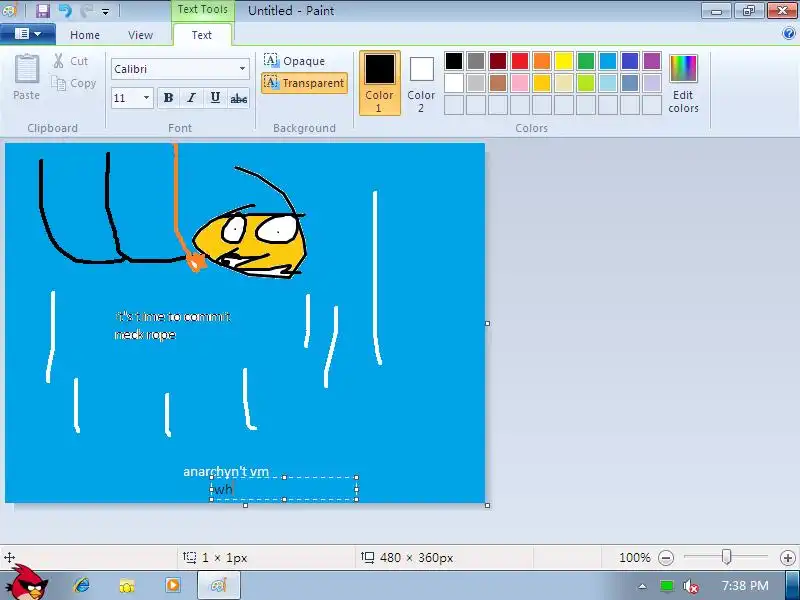The image size is (800, 600).
Task: Undo the last action via toolbar arrow
Action: click(65, 10)
